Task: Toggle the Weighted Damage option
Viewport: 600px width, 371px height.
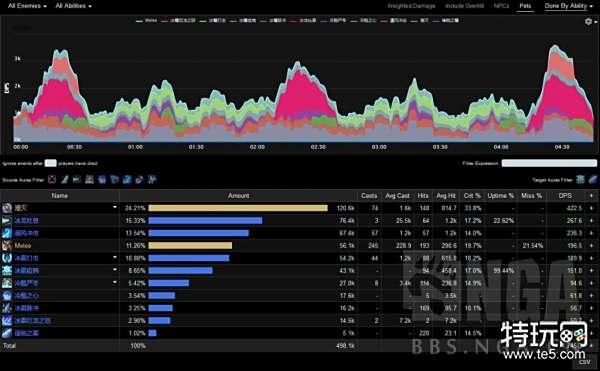Action: coord(411,6)
